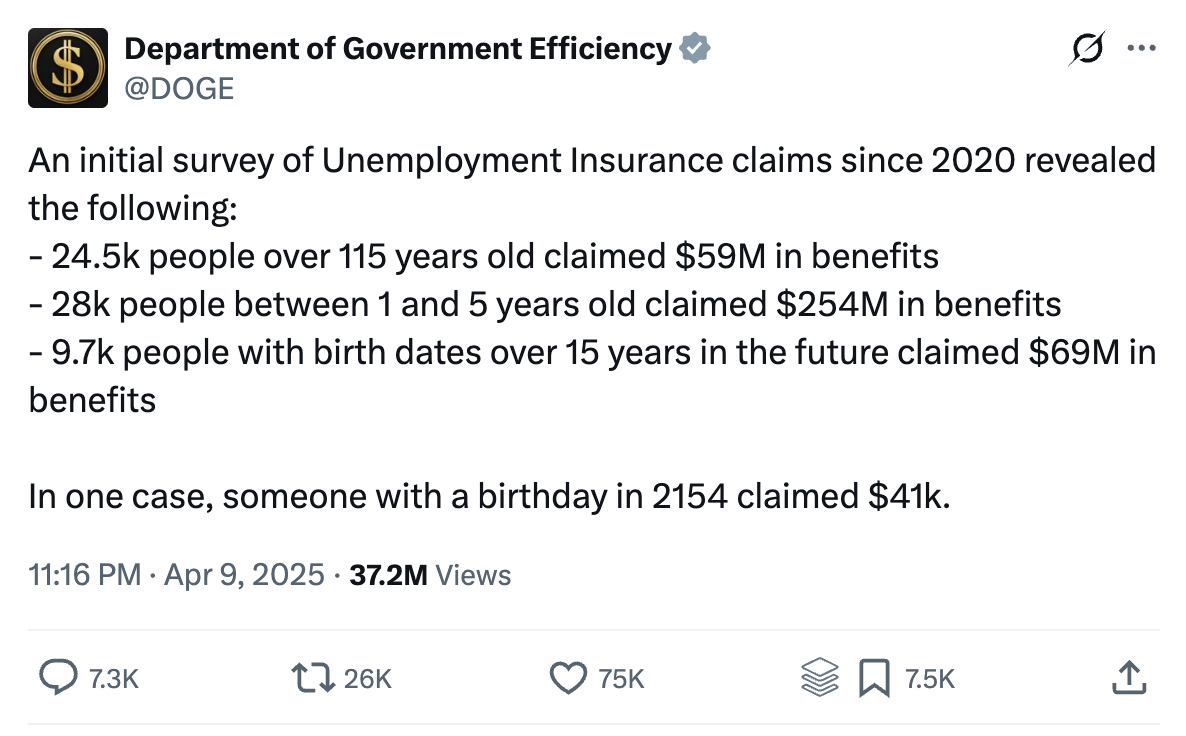
Task: Open the @DOGE handle link
Action: click(x=178, y=88)
